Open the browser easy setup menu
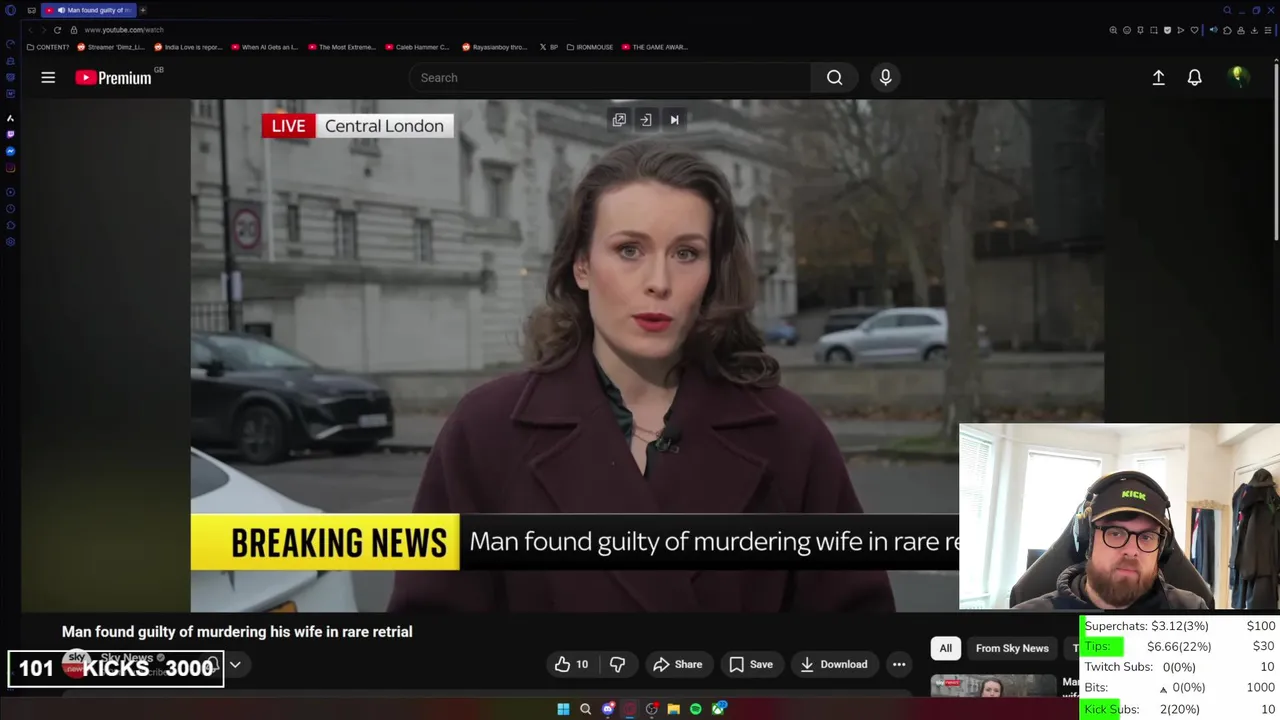This screenshot has height=720, width=1280. point(1268,30)
